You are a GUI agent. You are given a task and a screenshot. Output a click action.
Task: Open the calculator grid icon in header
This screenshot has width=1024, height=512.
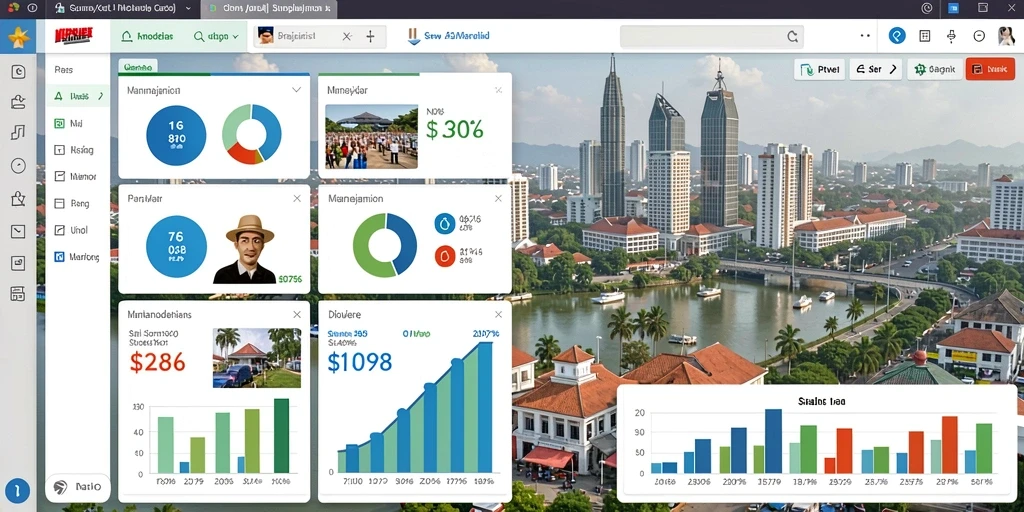[925, 36]
